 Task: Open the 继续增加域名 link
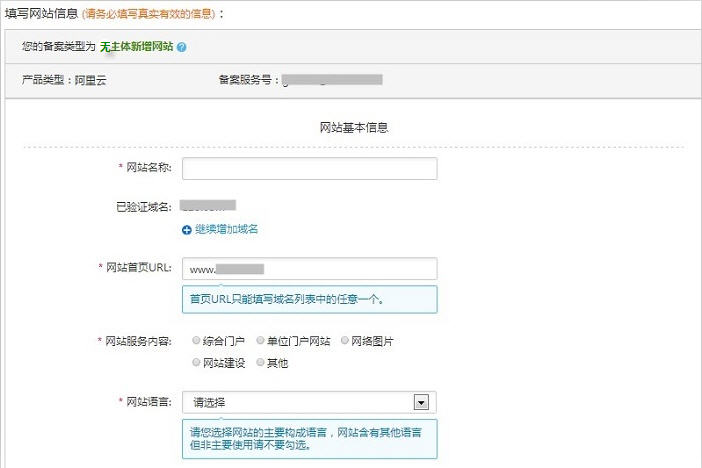[227, 229]
